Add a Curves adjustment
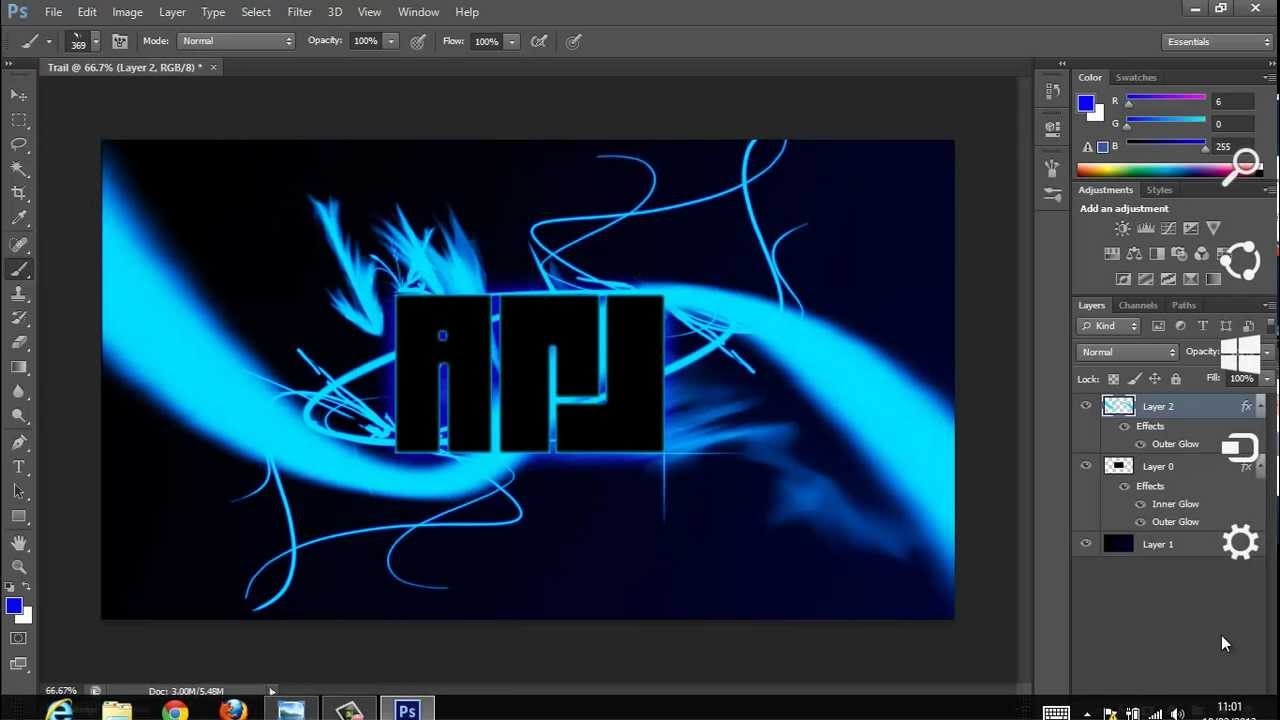Viewport: 1280px width, 720px height. [x=1168, y=229]
